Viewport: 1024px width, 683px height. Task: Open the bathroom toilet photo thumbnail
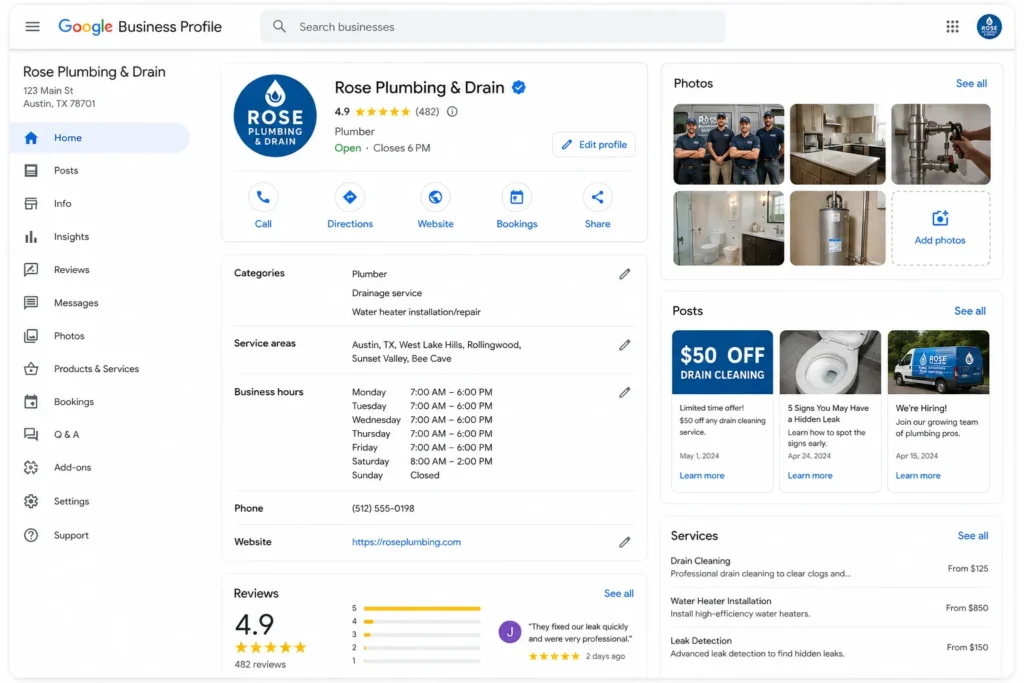[x=728, y=229]
